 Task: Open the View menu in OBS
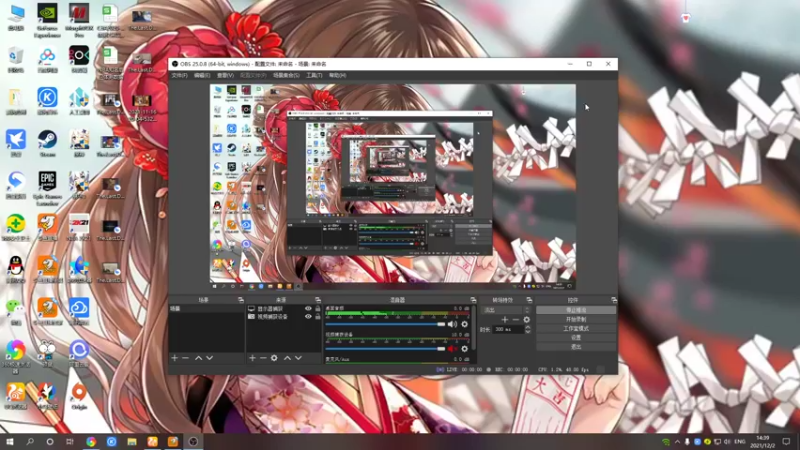(x=225, y=75)
